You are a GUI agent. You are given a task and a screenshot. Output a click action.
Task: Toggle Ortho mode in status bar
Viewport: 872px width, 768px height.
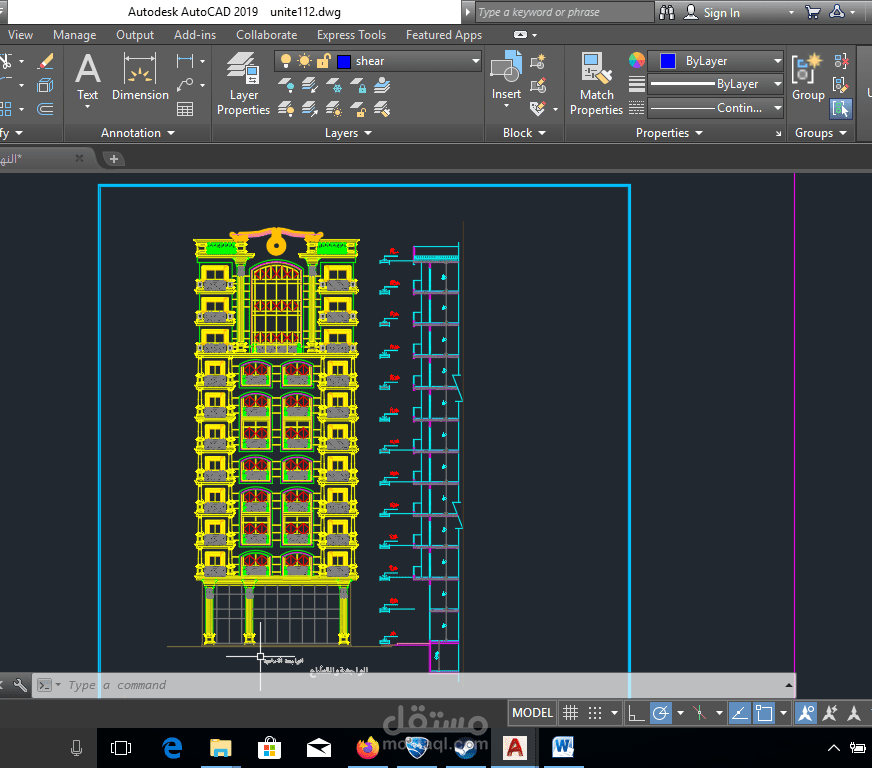636,713
